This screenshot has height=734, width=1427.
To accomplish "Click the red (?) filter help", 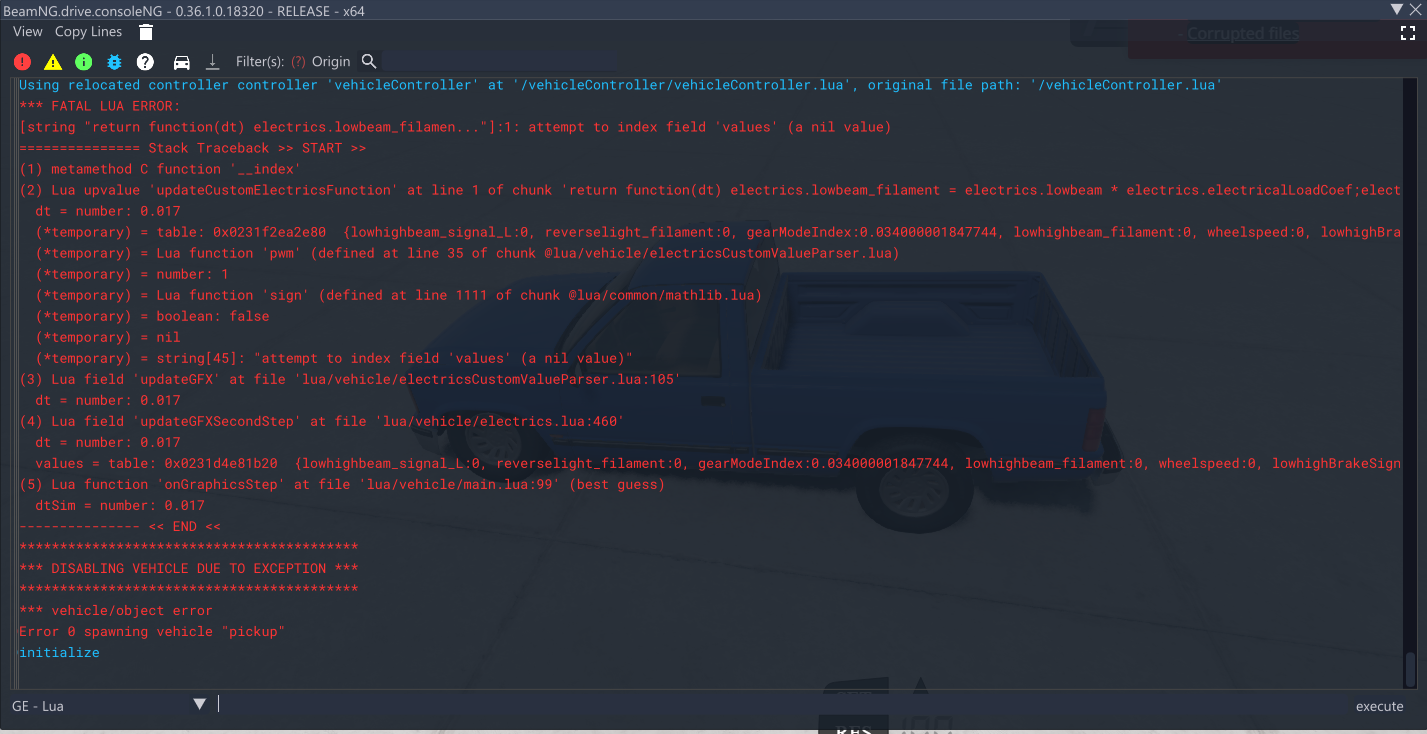I will 298,61.
